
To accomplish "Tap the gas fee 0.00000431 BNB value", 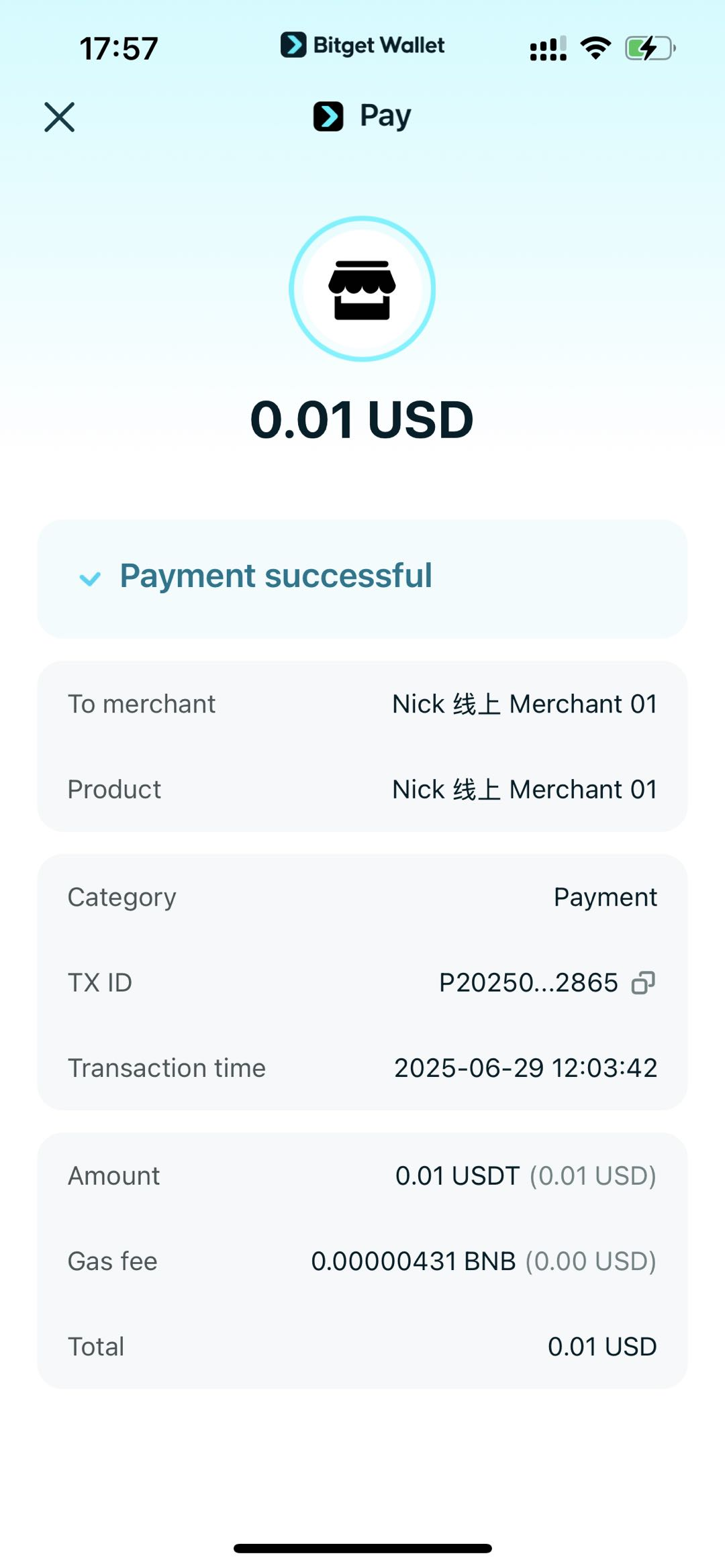I will pos(413,1261).
